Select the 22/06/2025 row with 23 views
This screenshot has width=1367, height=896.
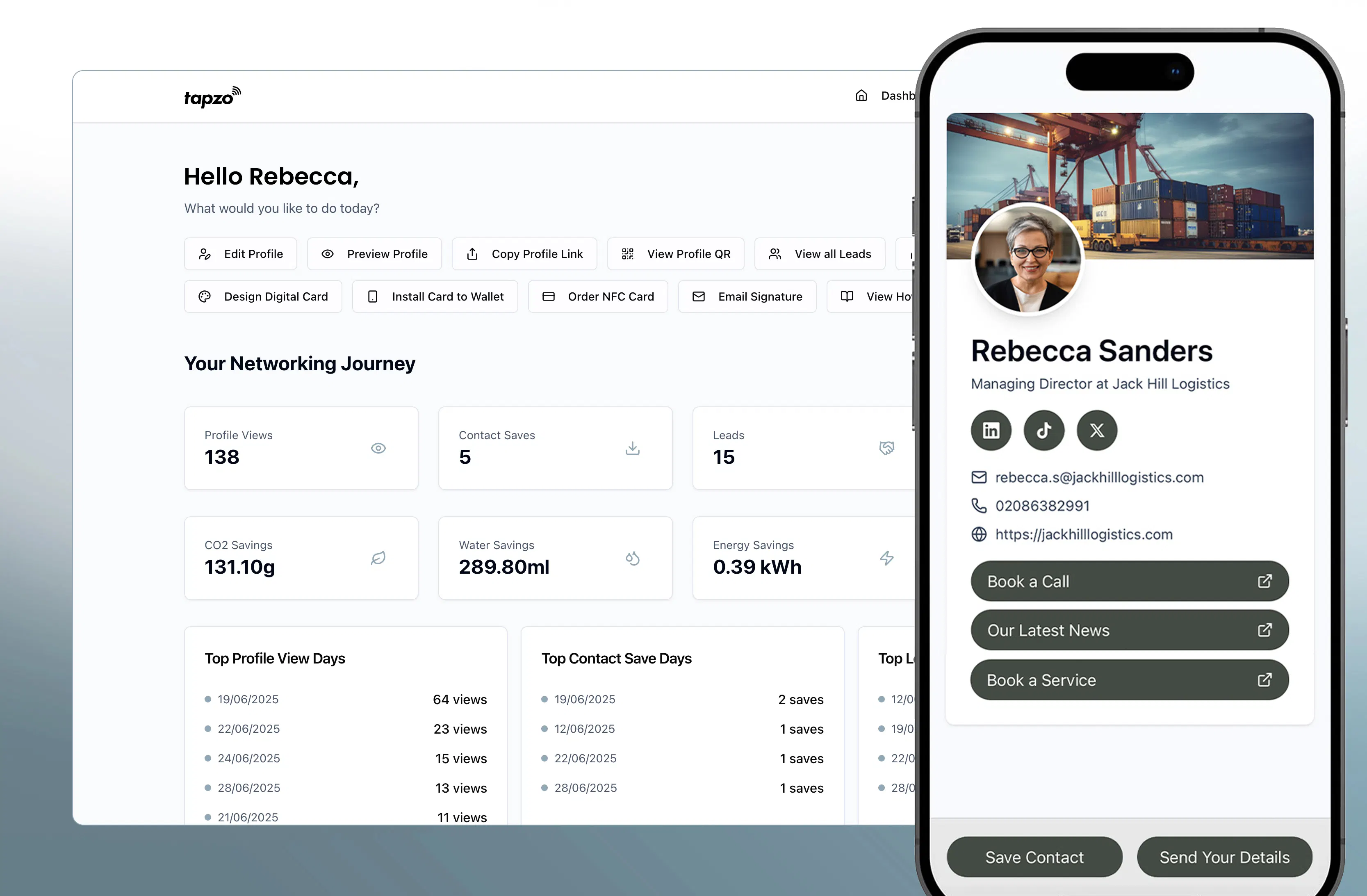tap(346, 729)
